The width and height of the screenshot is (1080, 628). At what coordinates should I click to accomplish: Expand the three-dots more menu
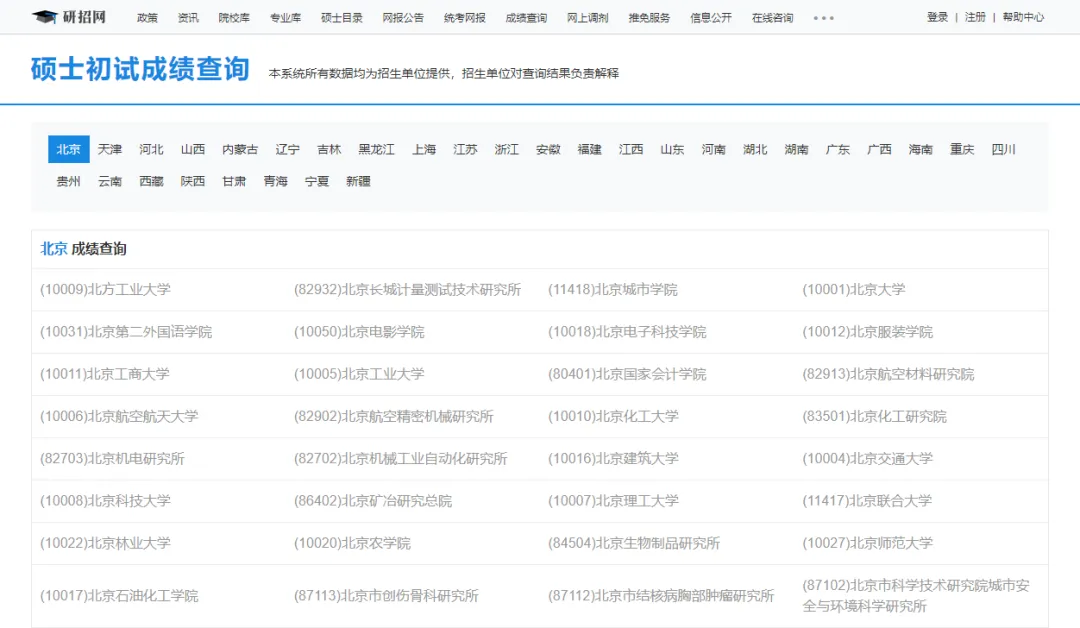(x=823, y=18)
